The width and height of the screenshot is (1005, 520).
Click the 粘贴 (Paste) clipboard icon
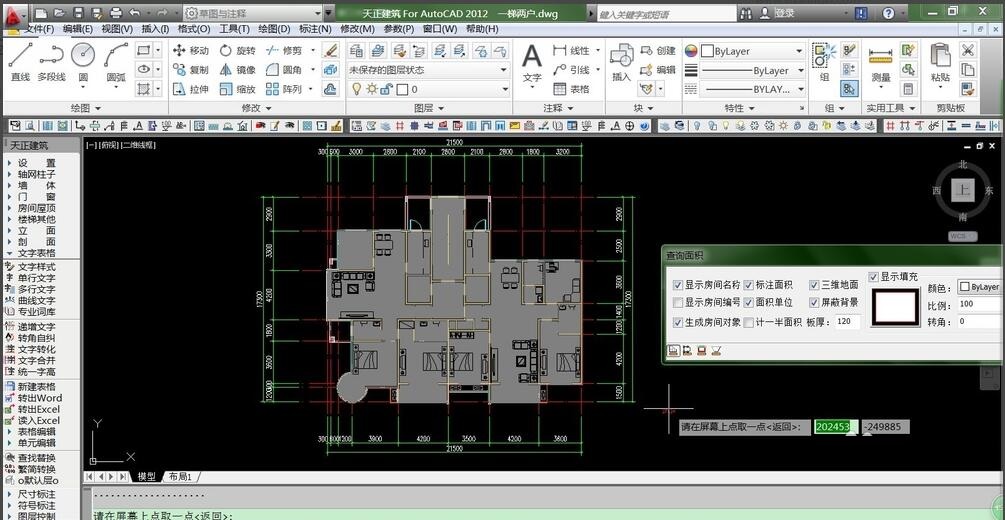940,61
